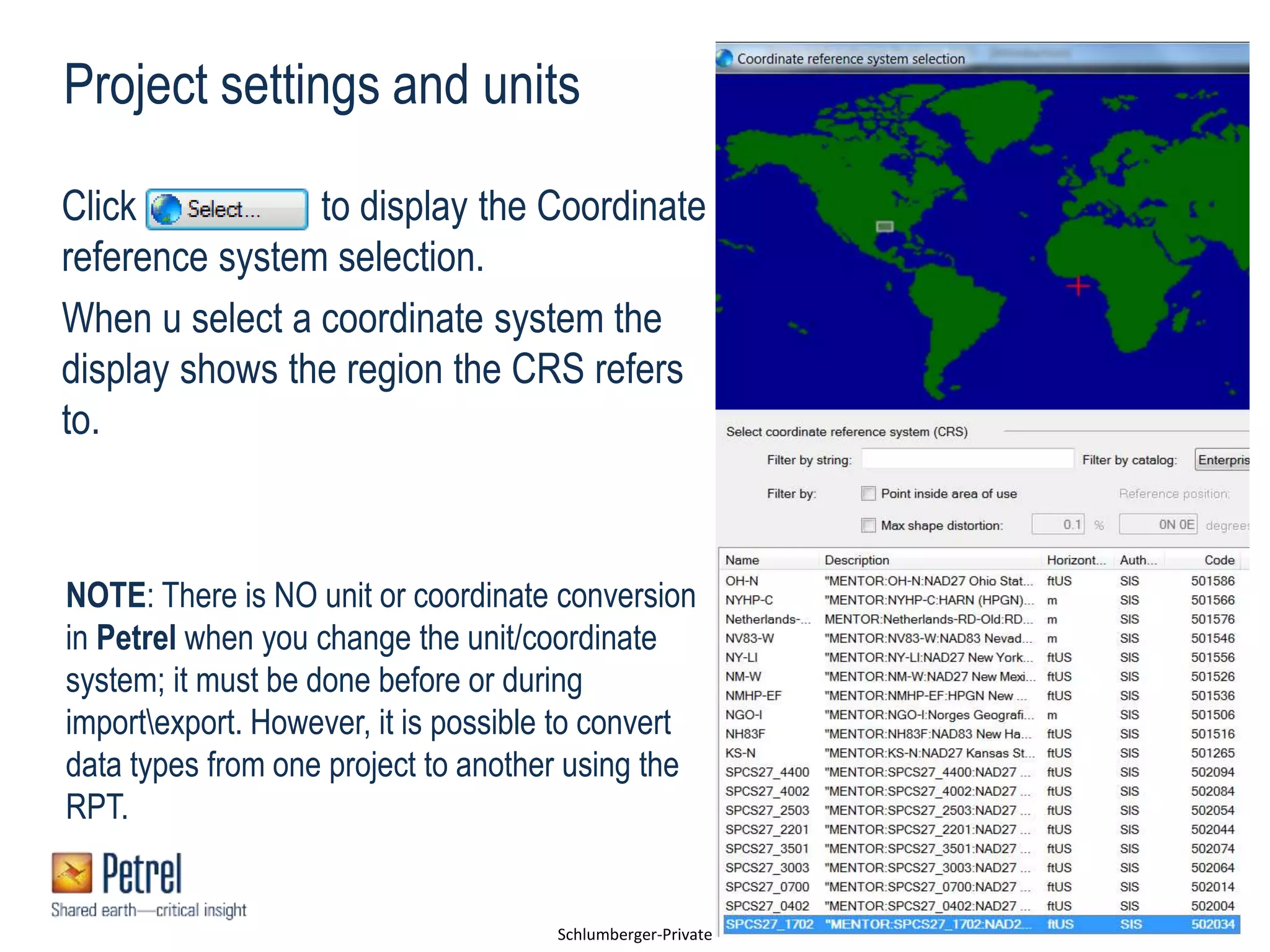1270x952 pixels.
Task: Click in the Filter by string field
Action: tap(967, 459)
